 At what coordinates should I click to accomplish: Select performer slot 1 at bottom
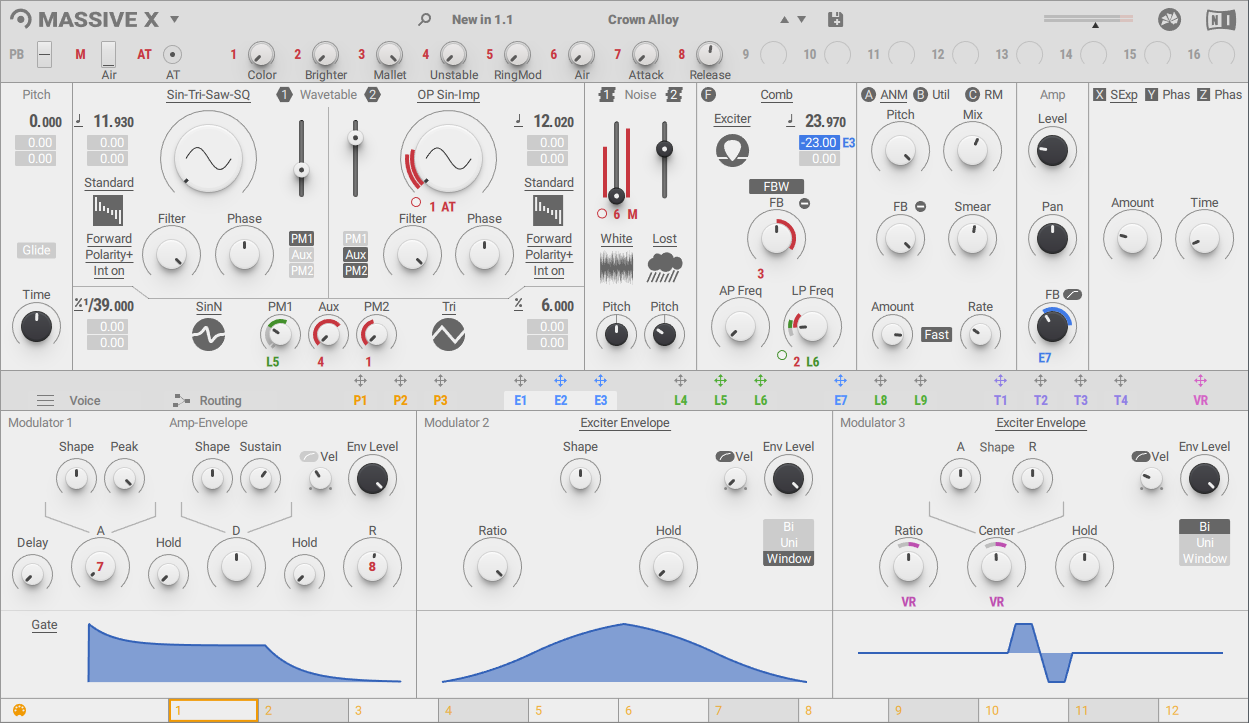coord(213,711)
